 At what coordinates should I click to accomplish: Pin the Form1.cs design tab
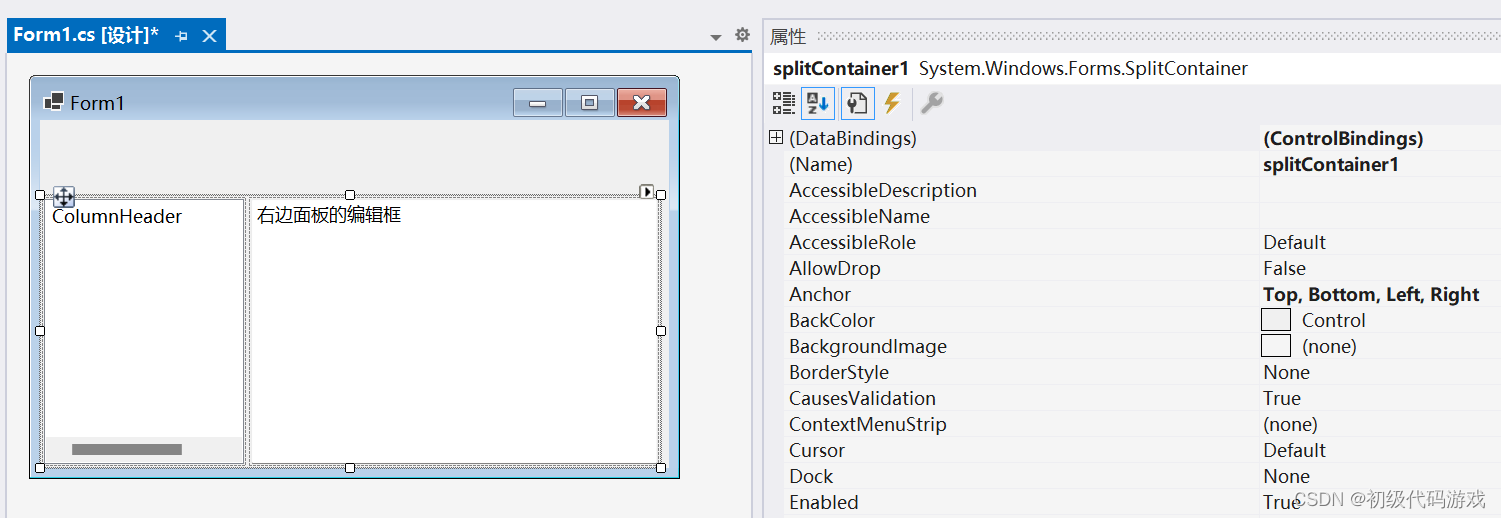[x=182, y=36]
